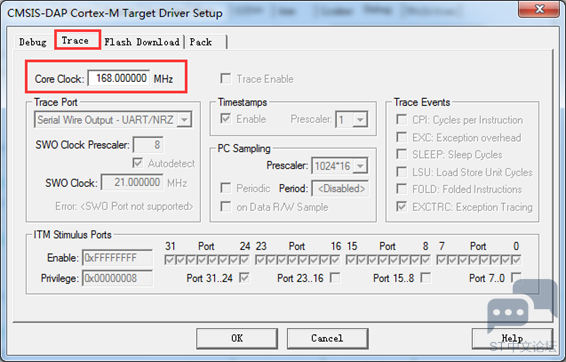This screenshot has width=566, height=362.
Task: Toggle Port 7..0 privilege checkbox
Action: click(x=517, y=278)
